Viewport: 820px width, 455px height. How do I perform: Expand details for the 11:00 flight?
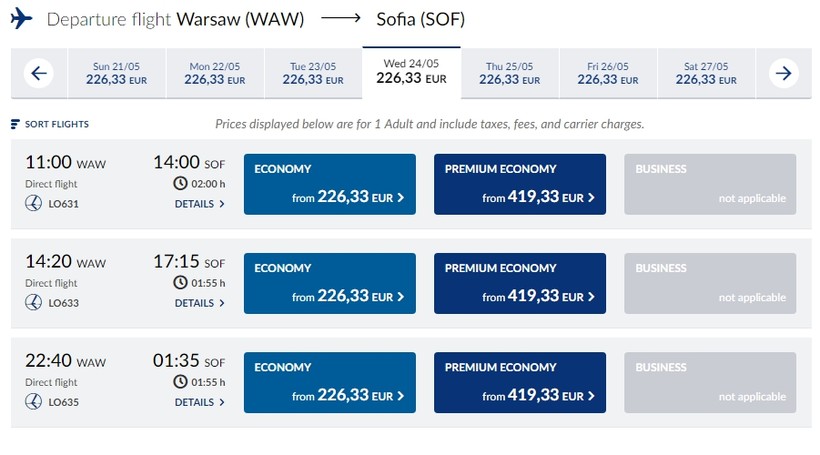199,204
